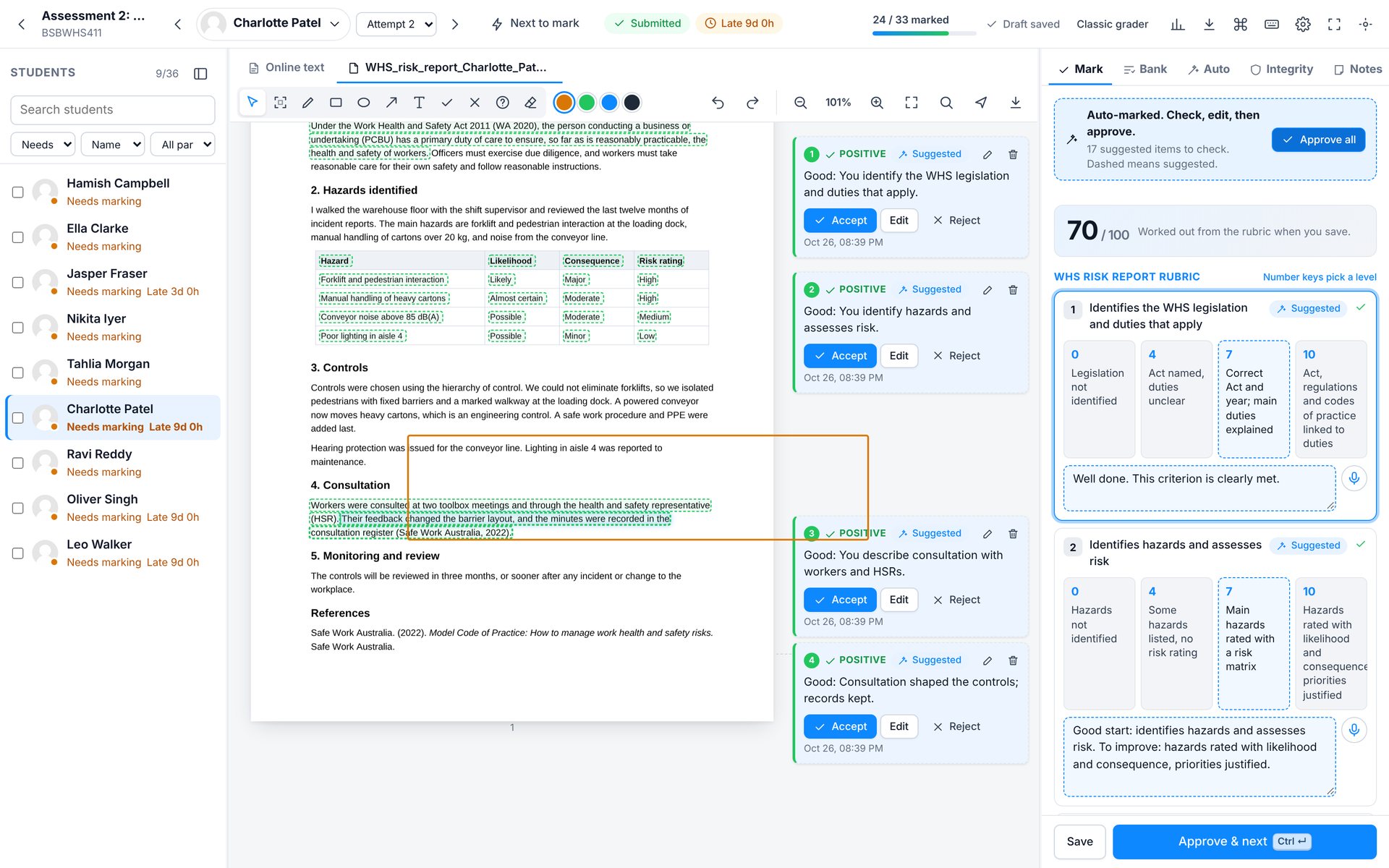Screen dimensions: 1389x868
Task: Open search in document
Action: [x=946, y=103]
